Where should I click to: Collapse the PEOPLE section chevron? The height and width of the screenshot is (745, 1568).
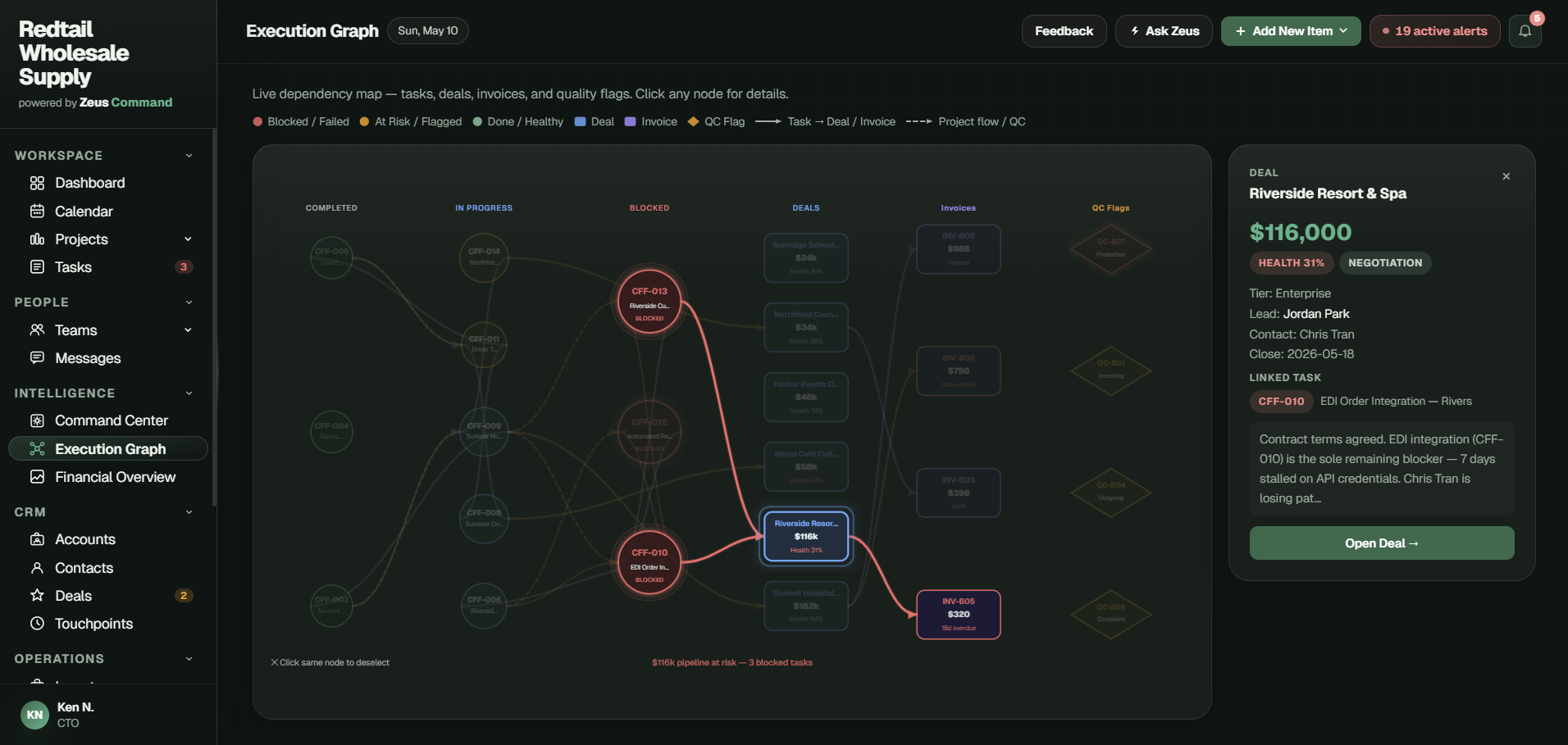tap(189, 302)
